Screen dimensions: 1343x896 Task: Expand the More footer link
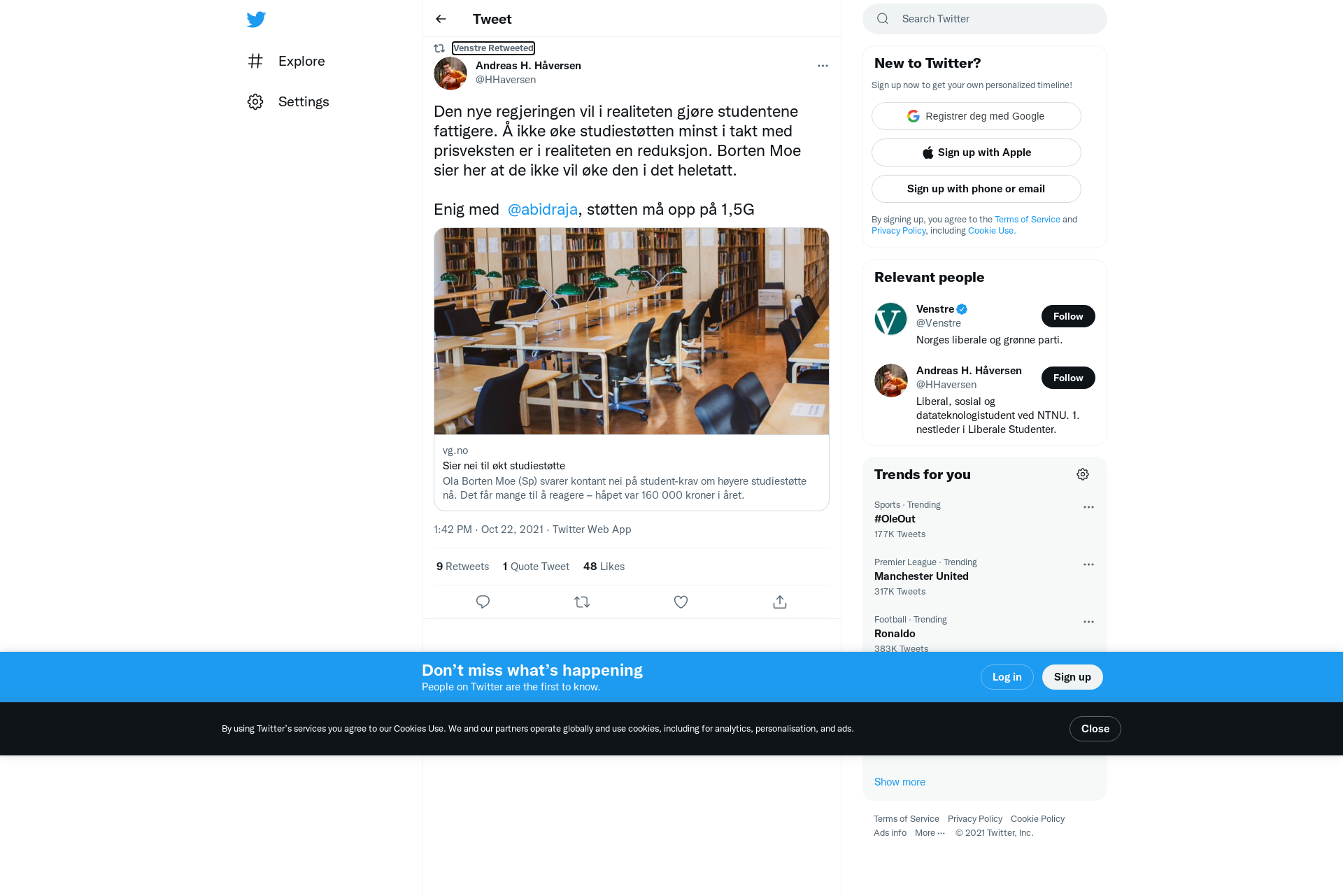930,832
